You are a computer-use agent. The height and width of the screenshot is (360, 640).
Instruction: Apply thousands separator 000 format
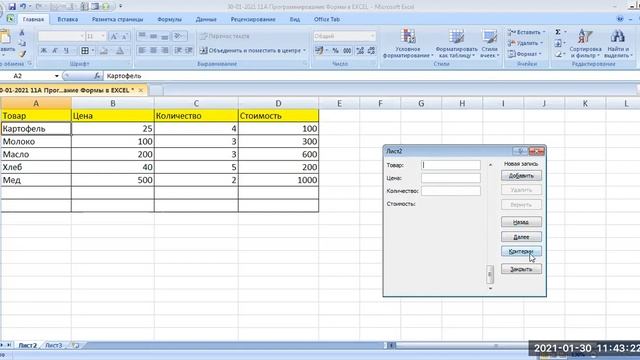(x=347, y=51)
